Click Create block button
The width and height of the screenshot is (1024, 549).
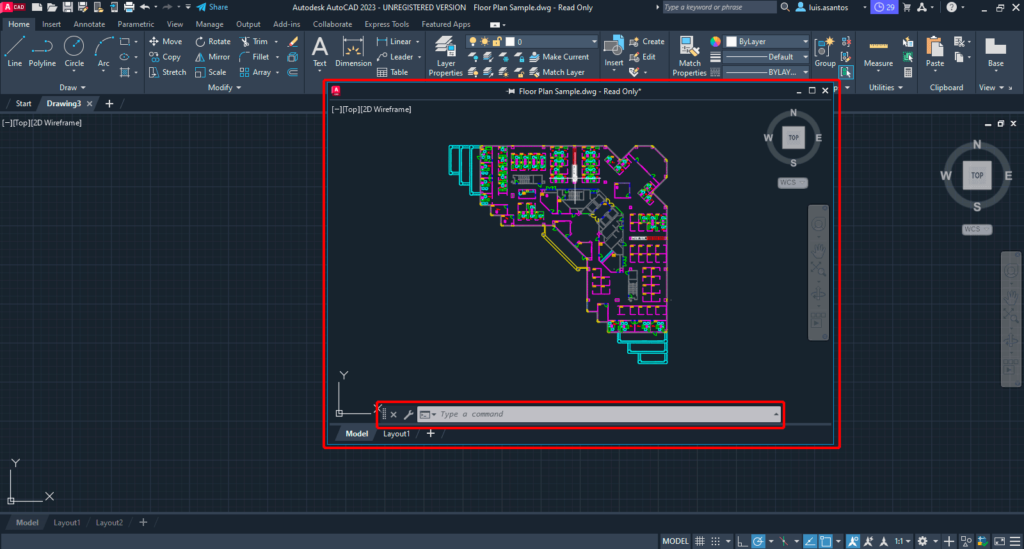[647, 41]
